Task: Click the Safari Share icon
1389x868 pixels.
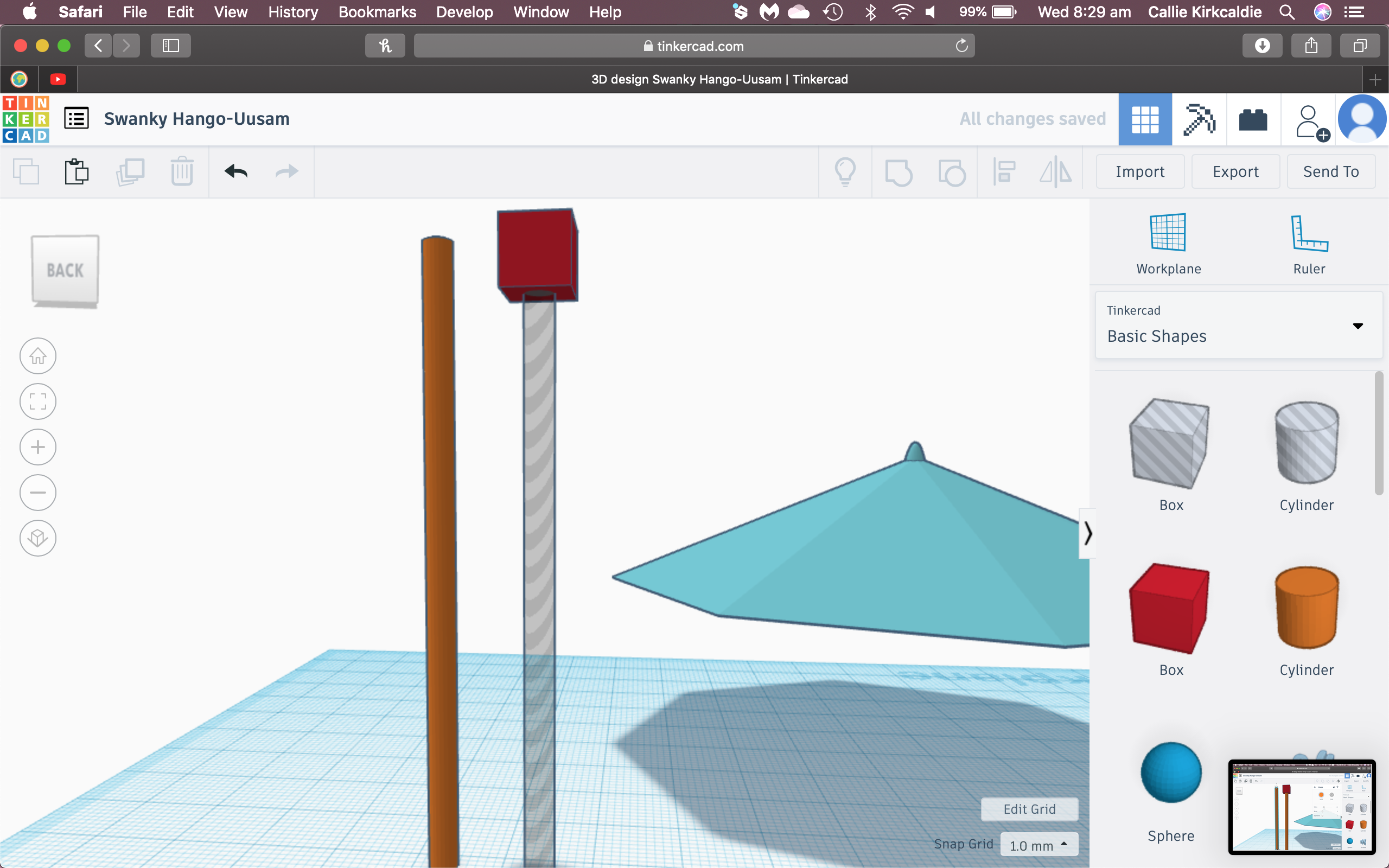Action: (1311, 46)
